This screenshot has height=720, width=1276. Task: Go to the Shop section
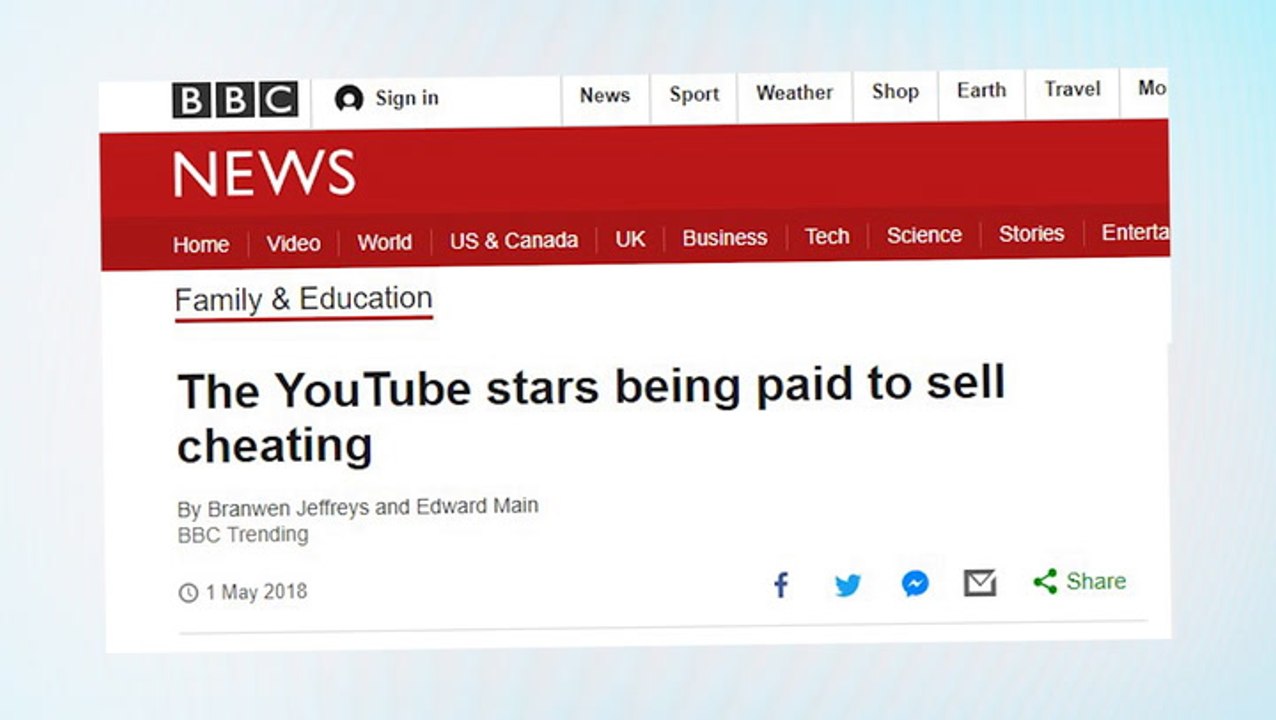coord(895,92)
